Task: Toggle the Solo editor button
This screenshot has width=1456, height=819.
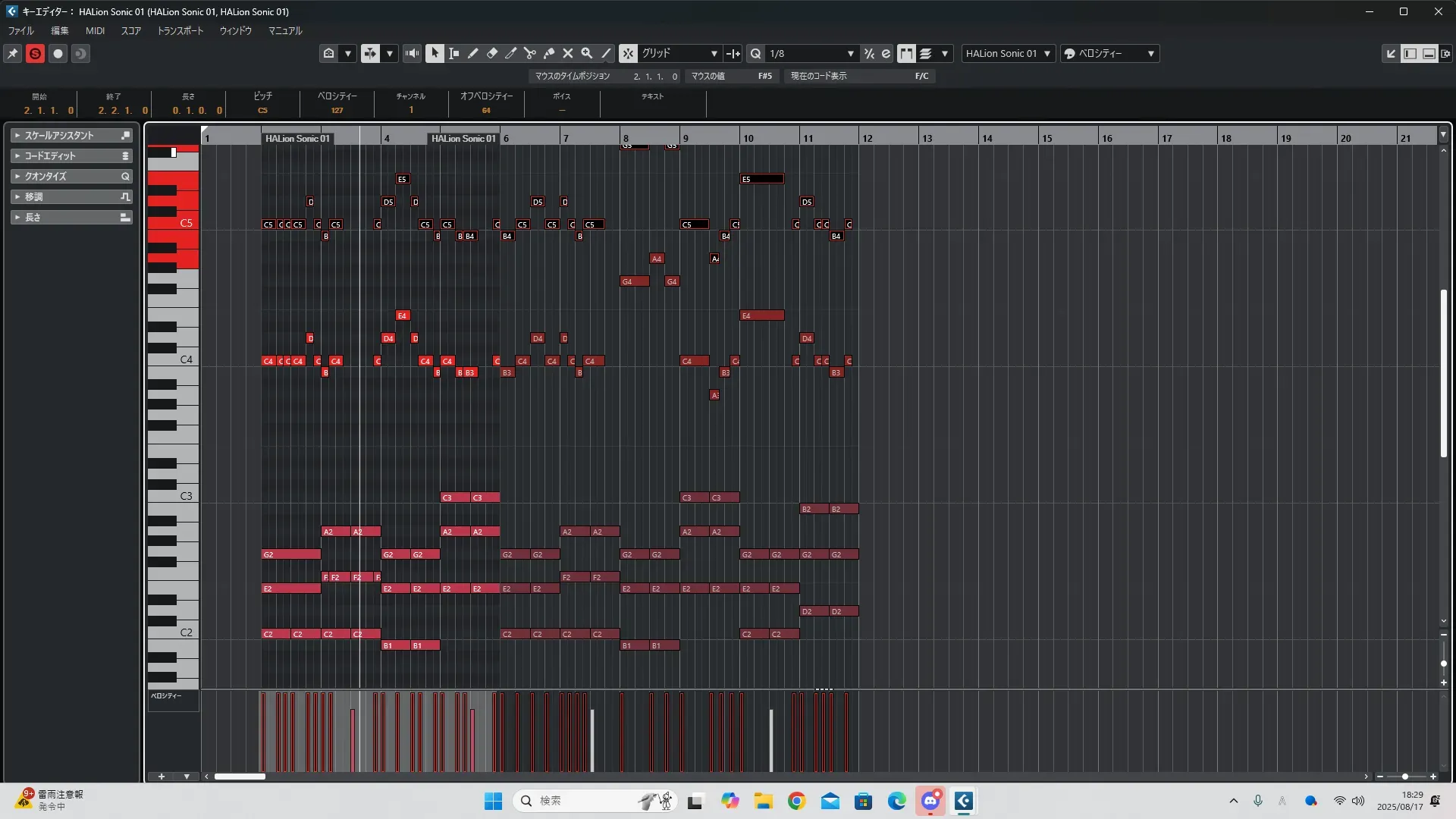Action: (x=35, y=53)
